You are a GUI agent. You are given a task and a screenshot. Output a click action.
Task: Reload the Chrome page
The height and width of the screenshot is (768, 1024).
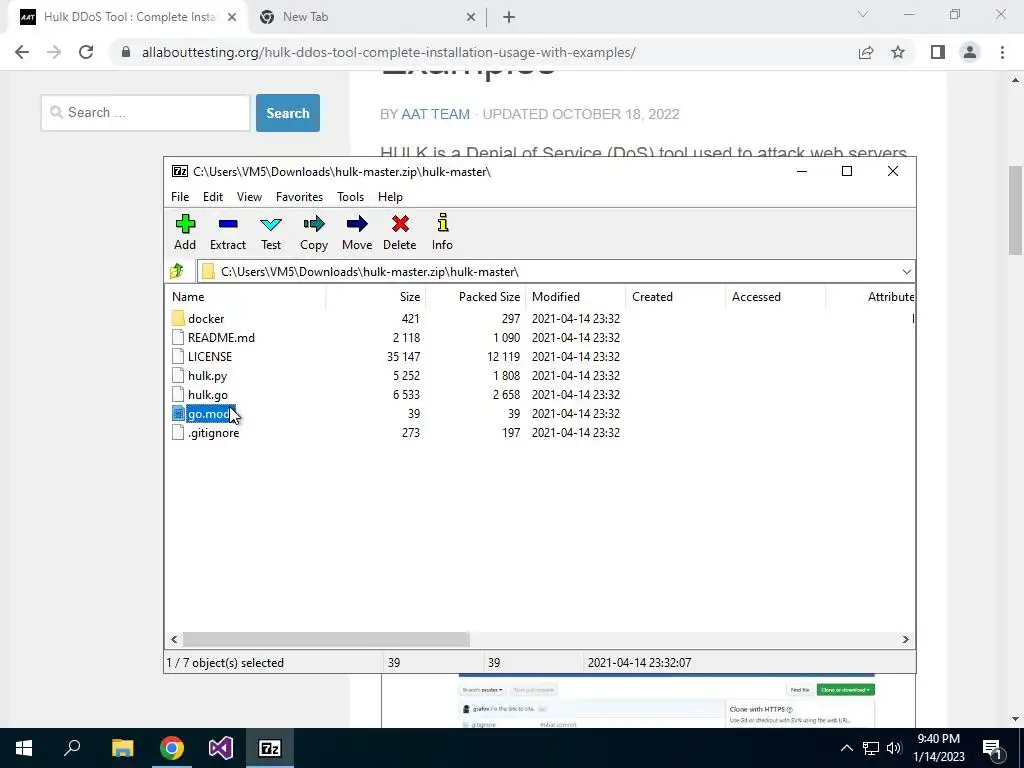(86, 52)
